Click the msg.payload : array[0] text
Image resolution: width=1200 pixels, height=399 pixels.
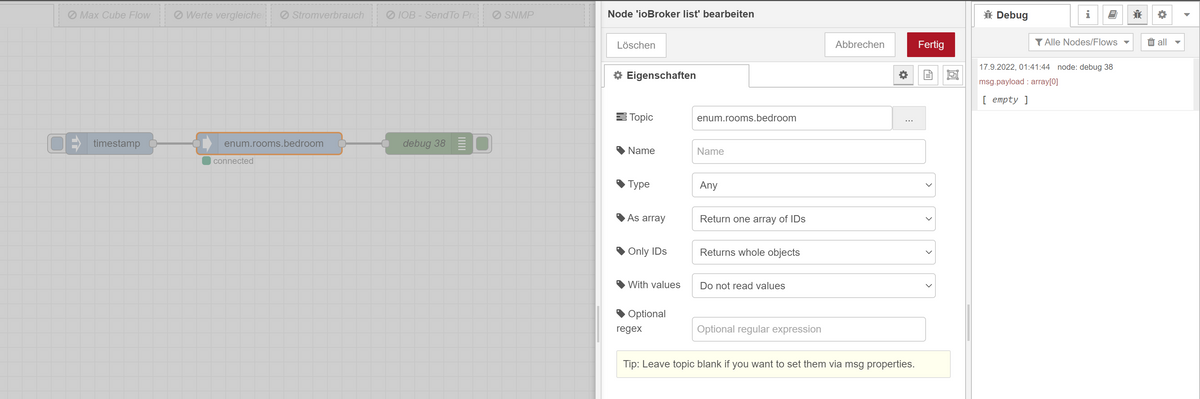pyautogui.click(x=1019, y=81)
